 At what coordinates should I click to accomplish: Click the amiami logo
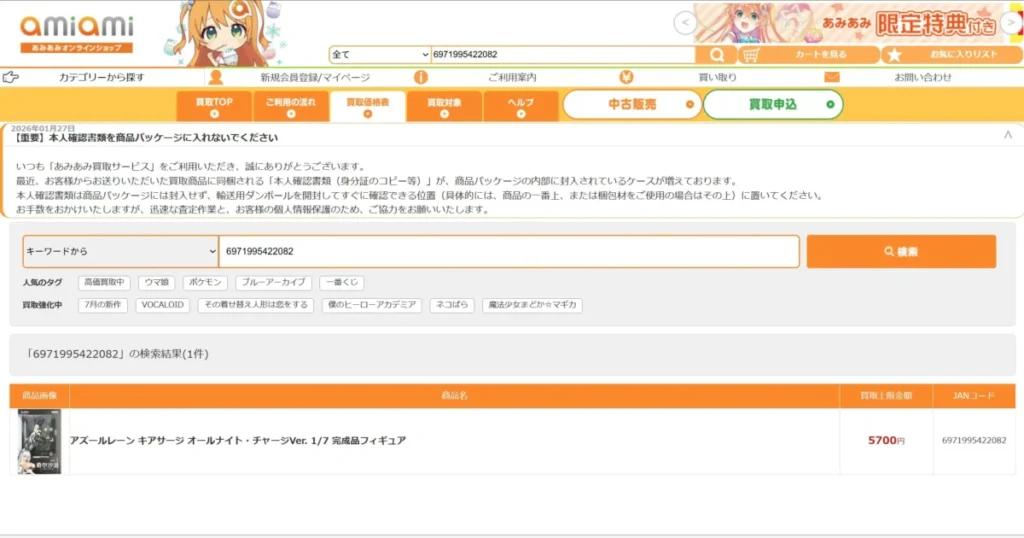click(76, 34)
